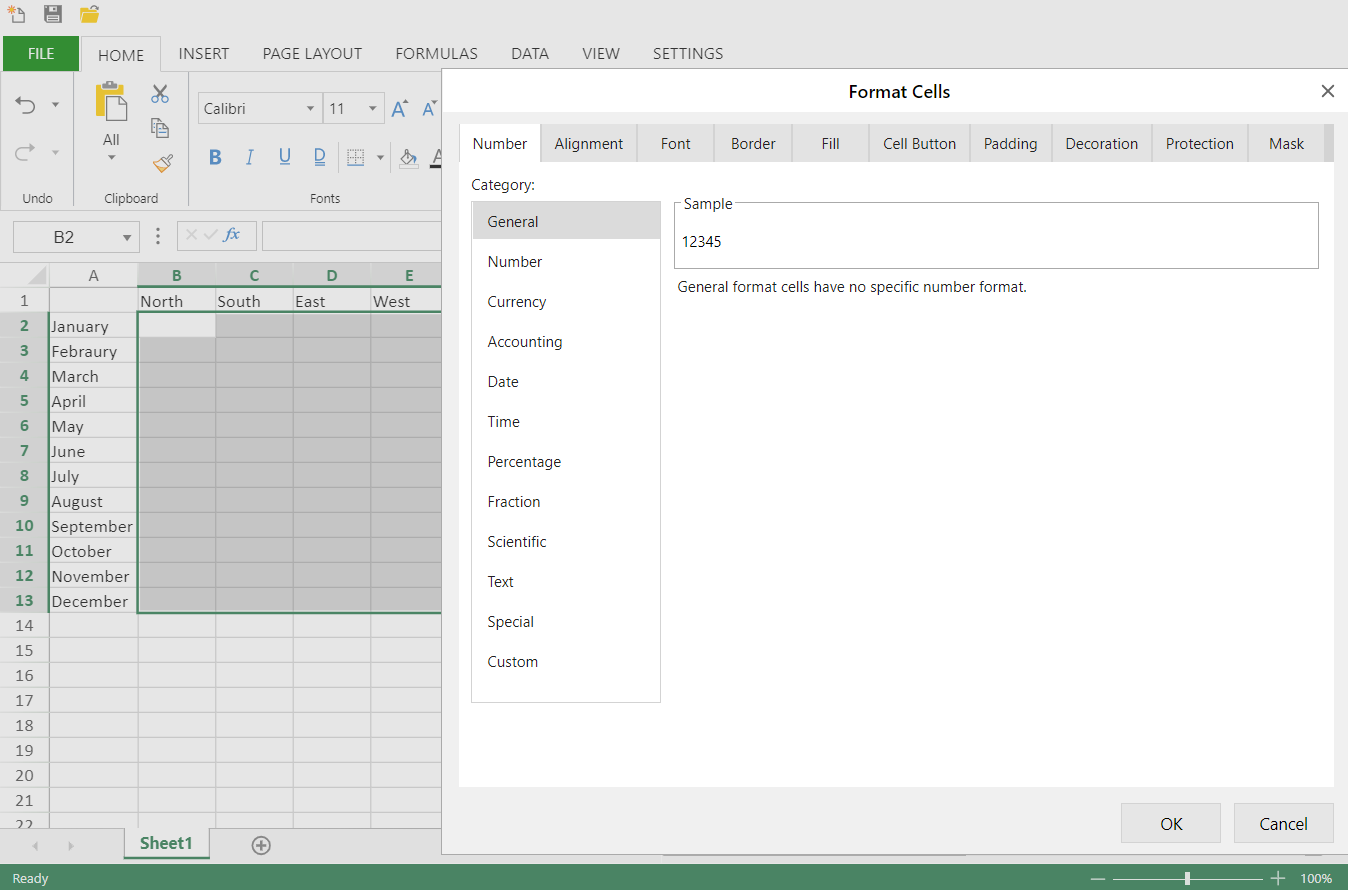Click the zoom in plus icon
The height and width of the screenshot is (890, 1348).
click(1277, 878)
